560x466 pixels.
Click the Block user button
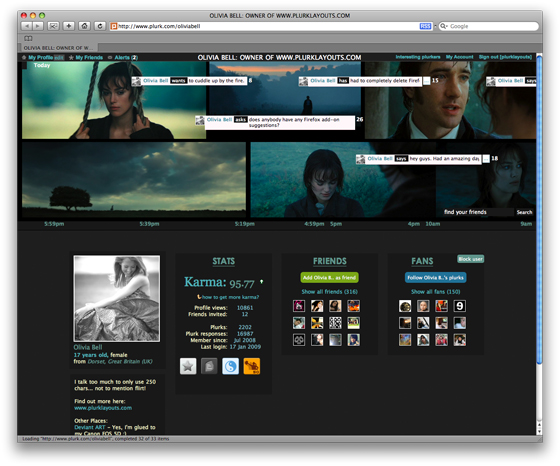470,259
